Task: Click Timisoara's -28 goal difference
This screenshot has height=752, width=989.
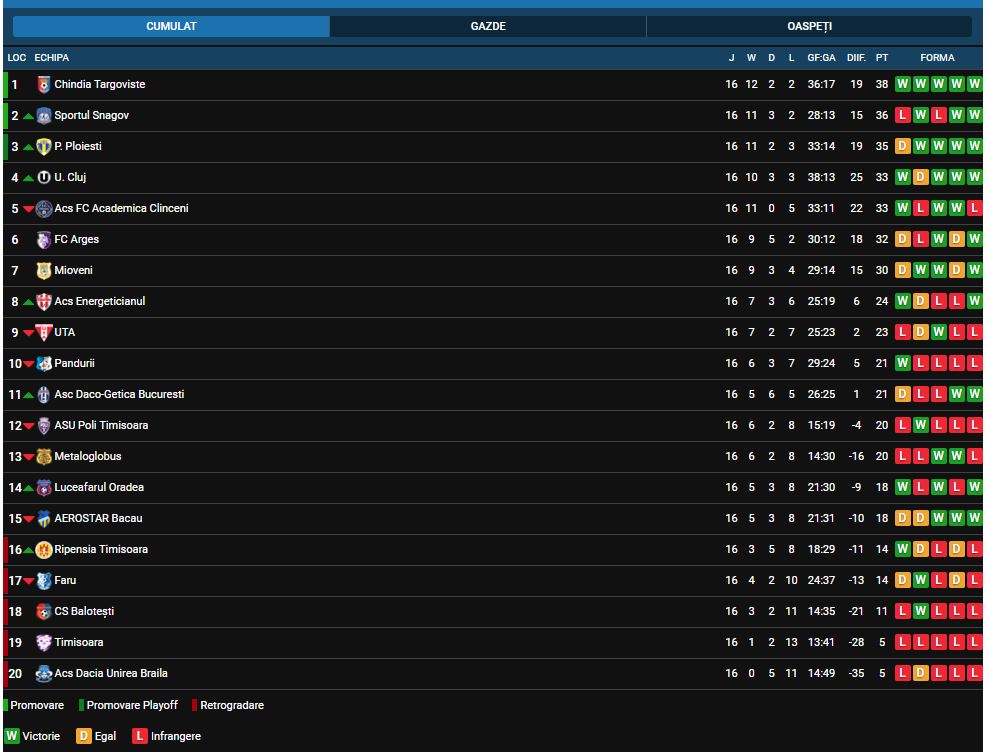Action: coord(856,642)
